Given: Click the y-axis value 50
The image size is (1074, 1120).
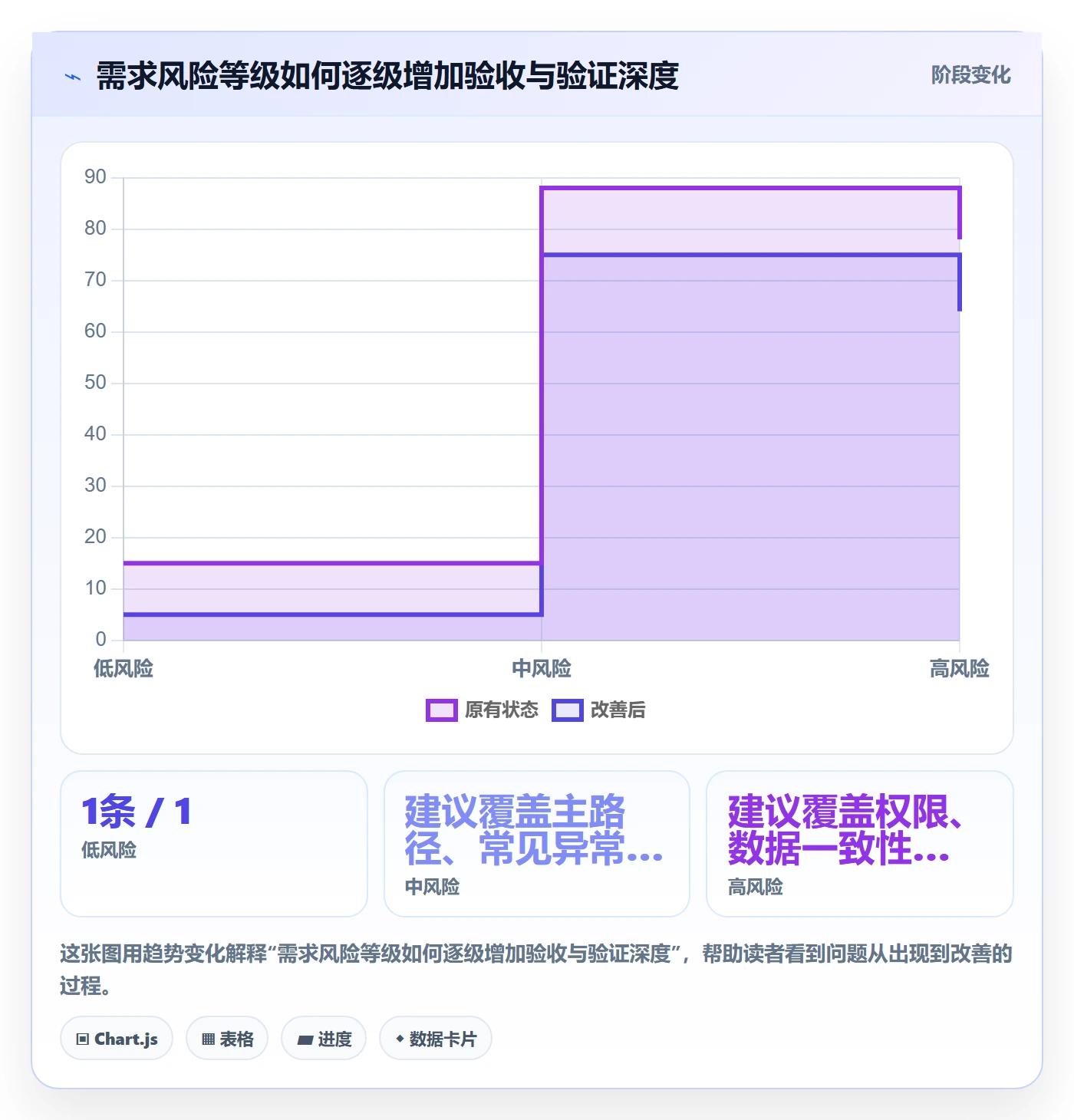Looking at the screenshot, I should pyautogui.click(x=96, y=383).
